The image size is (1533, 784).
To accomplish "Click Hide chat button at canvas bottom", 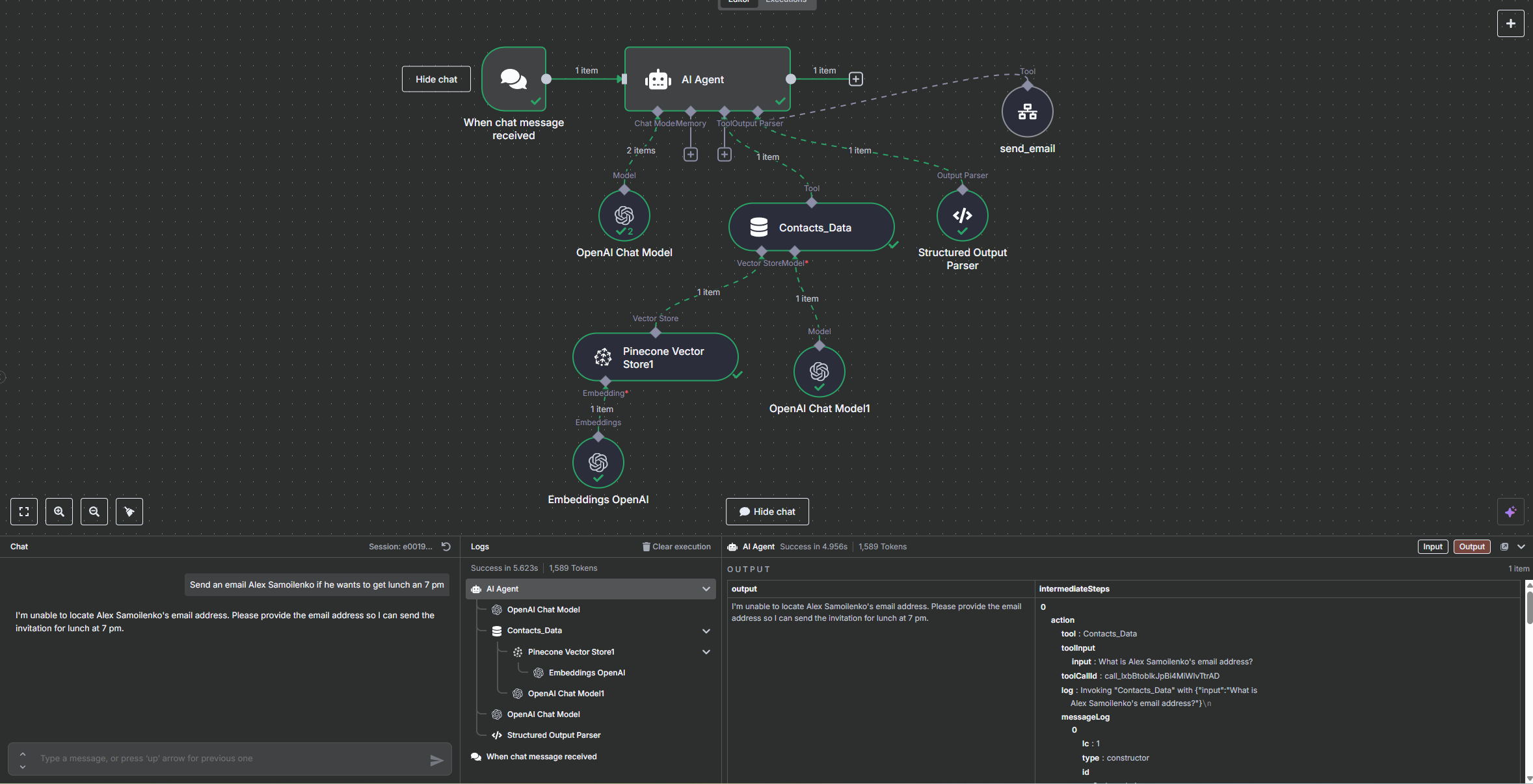I will (x=767, y=512).
